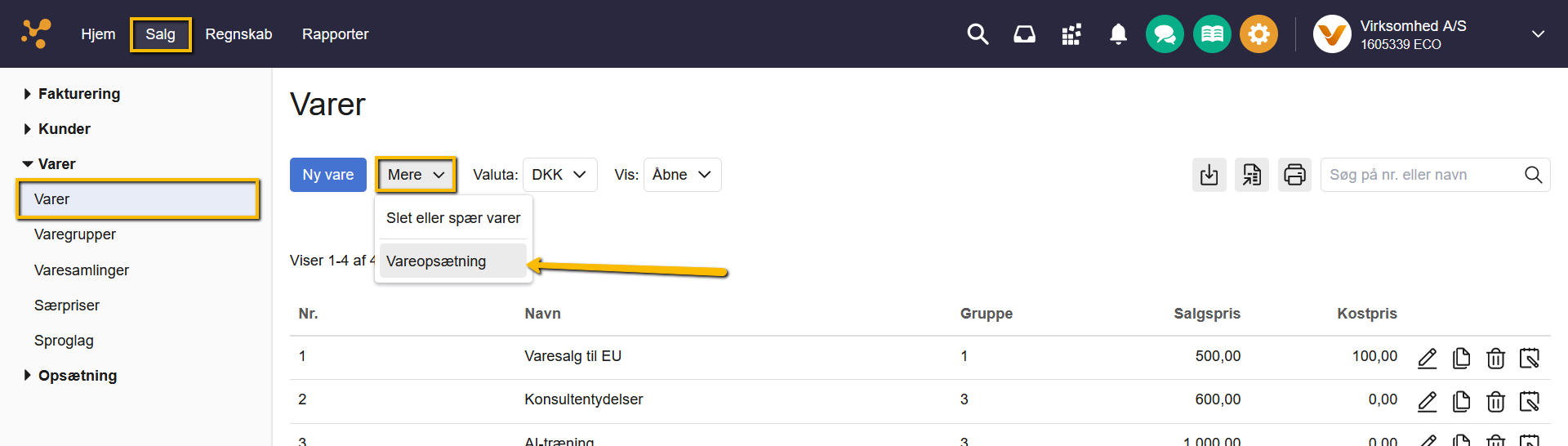The width and height of the screenshot is (1568, 446).
Task: Open the Vis Åbne filter dropdown
Action: click(682, 175)
